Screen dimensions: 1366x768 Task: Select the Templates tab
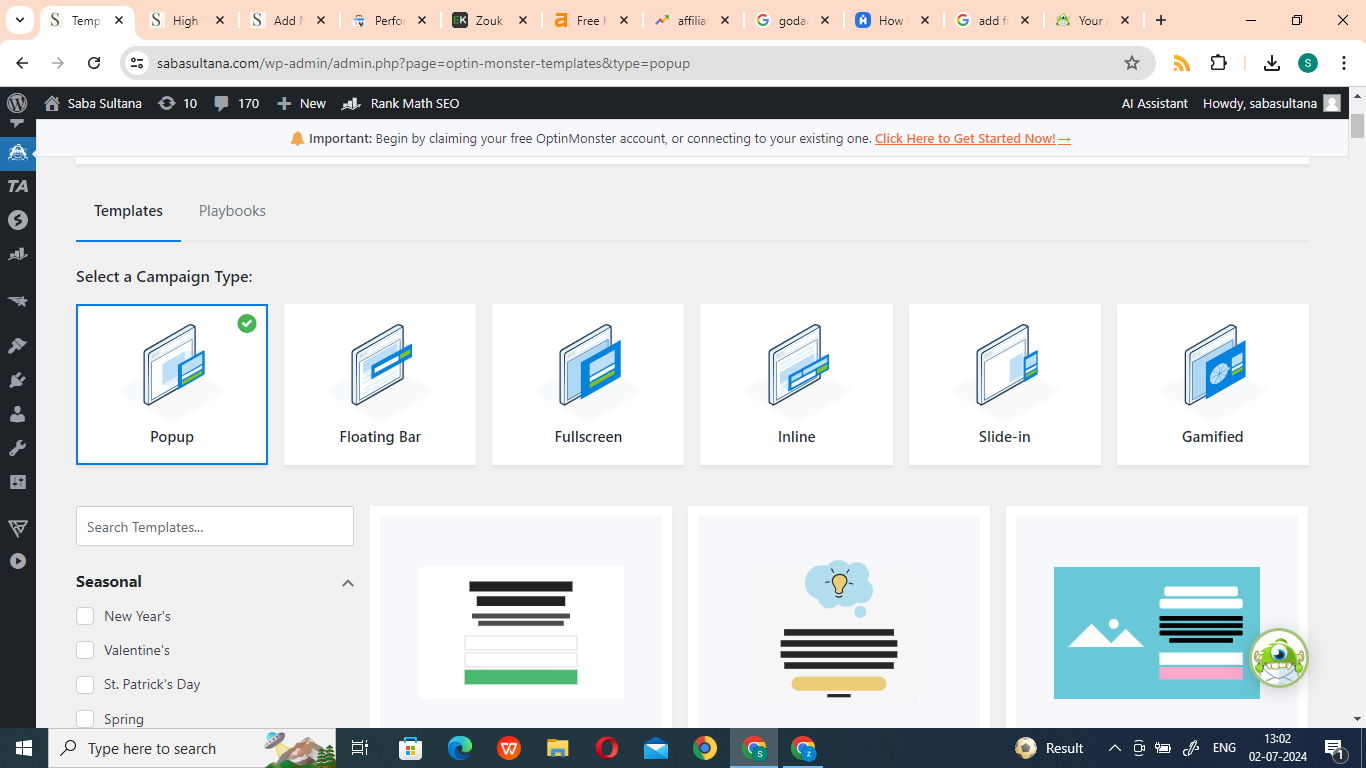[128, 211]
